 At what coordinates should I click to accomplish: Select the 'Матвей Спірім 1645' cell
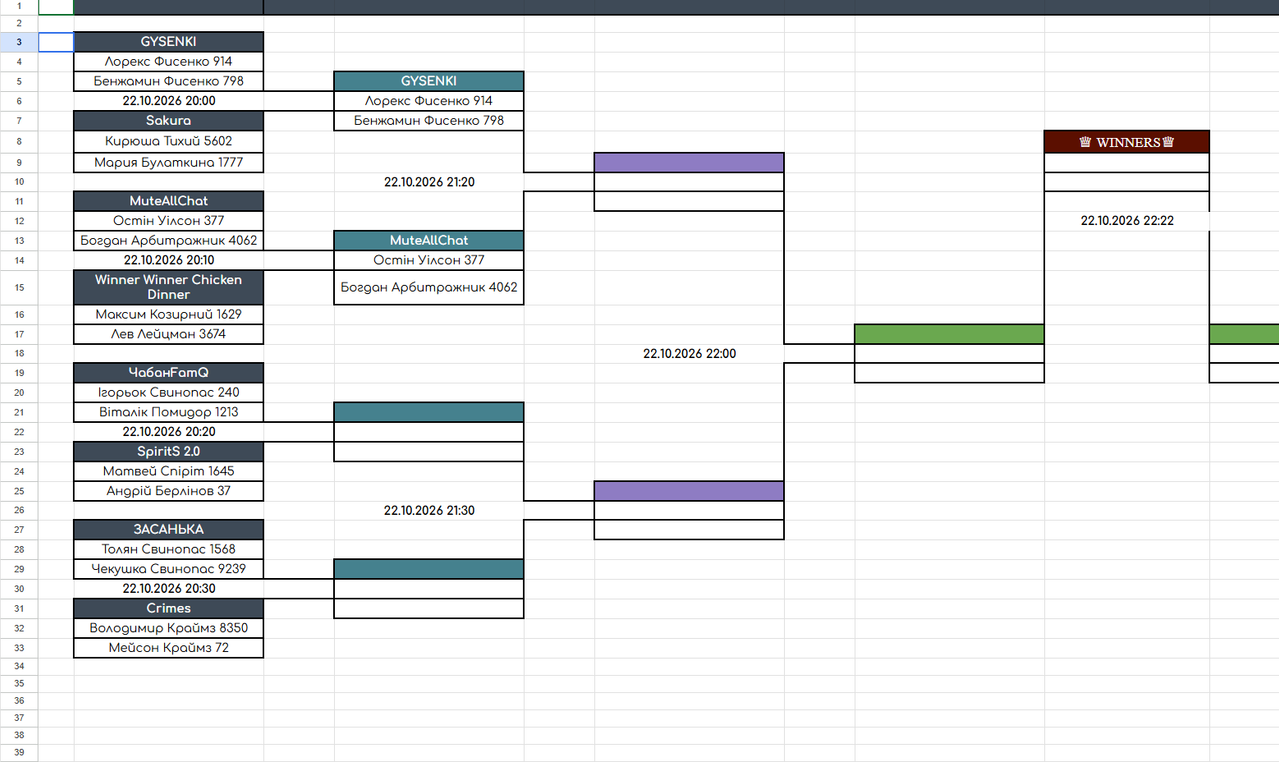pyautogui.click(x=169, y=471)
